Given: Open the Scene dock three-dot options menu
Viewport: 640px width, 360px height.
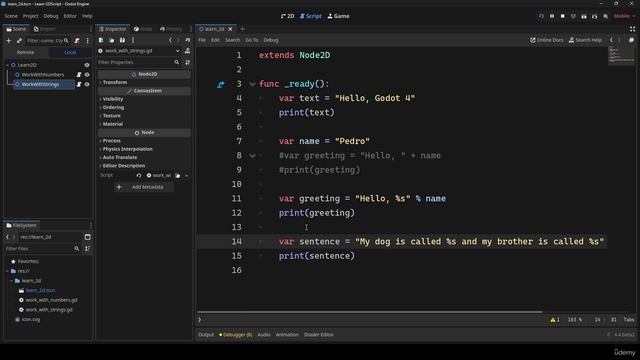Looking at the screenshot, I should pyautogui.click(x=87, y=40).
